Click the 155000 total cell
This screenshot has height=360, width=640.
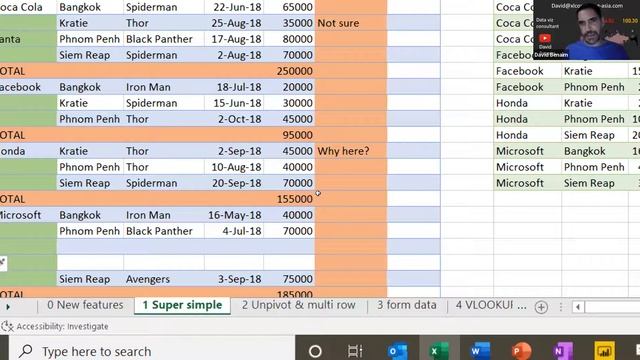[x=289, y=199]
